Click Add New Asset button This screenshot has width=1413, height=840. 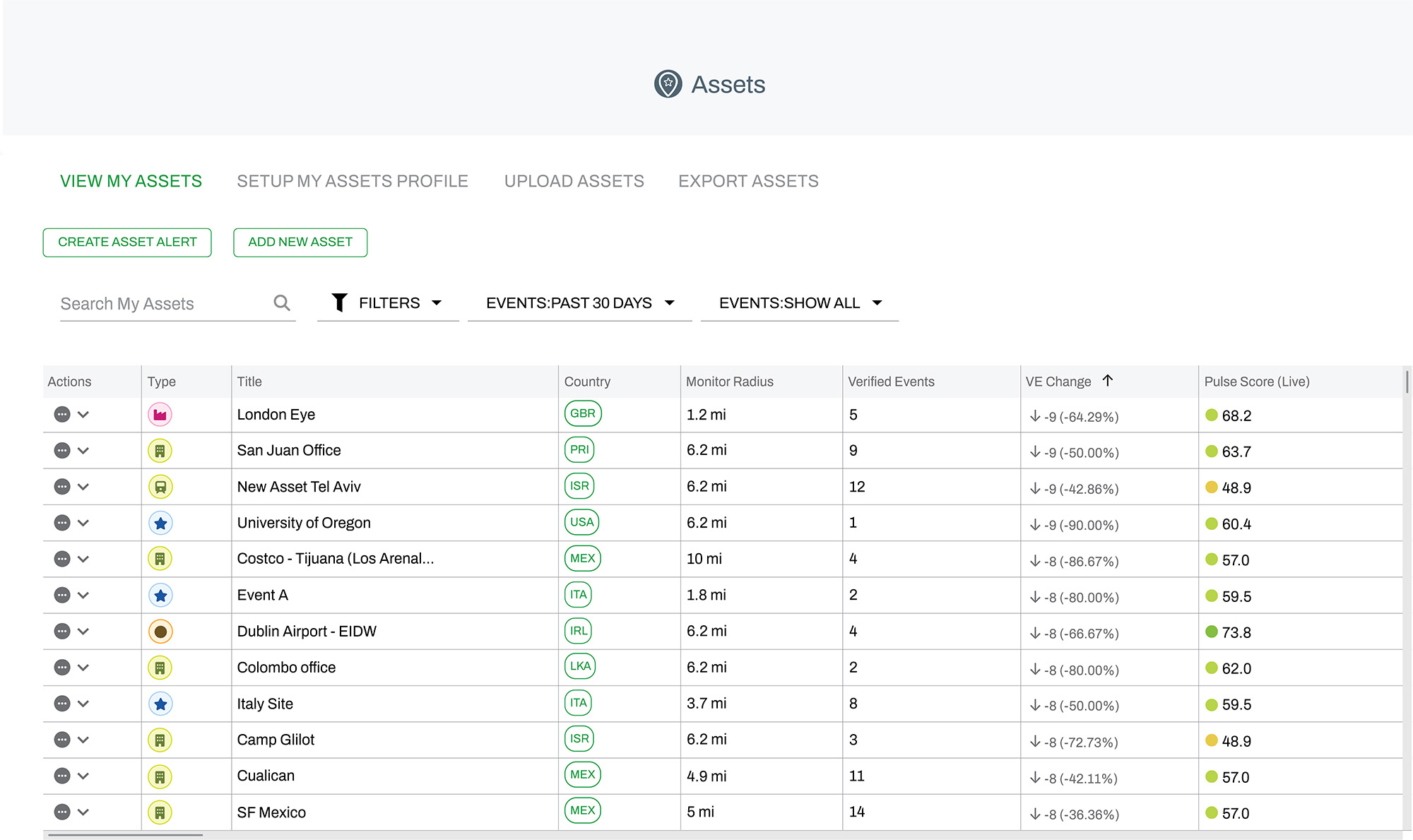click(x=300, y=242)
